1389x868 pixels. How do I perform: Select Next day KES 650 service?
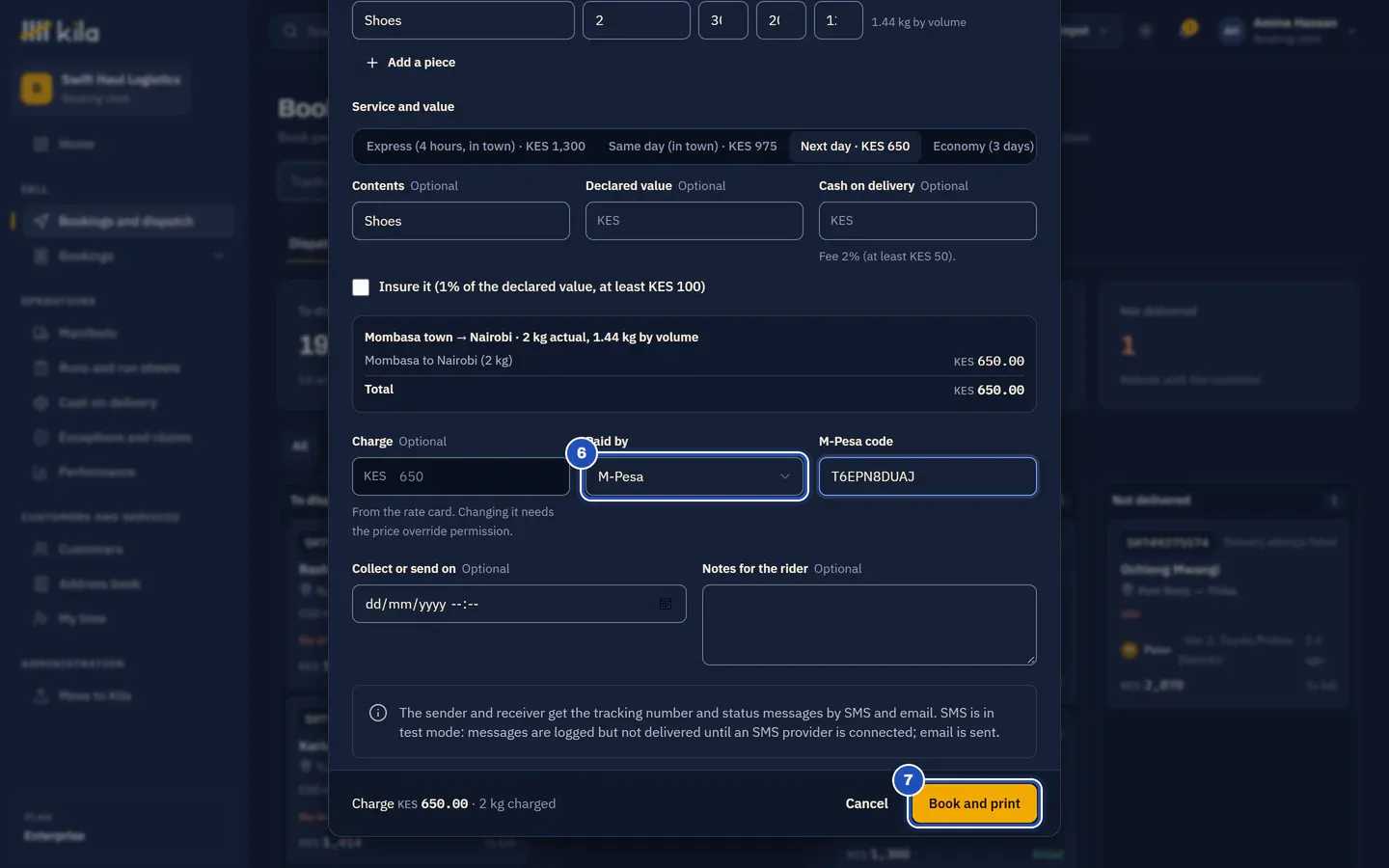click(x=855, y=147)
